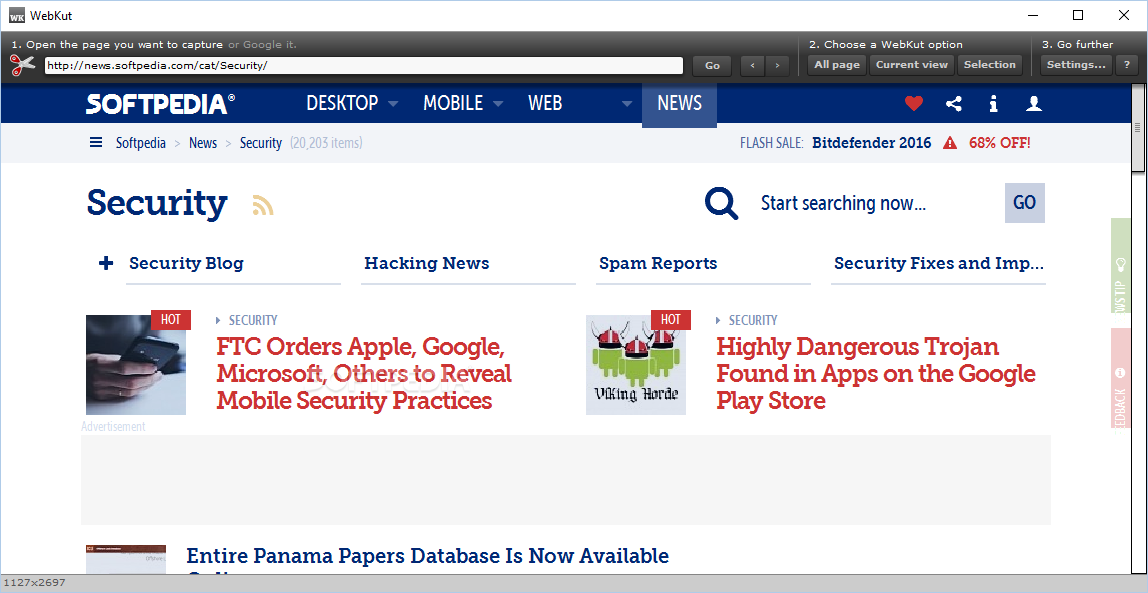Click the Security RSS feed icon
The image size is (1148, 593).
(263, 205)
